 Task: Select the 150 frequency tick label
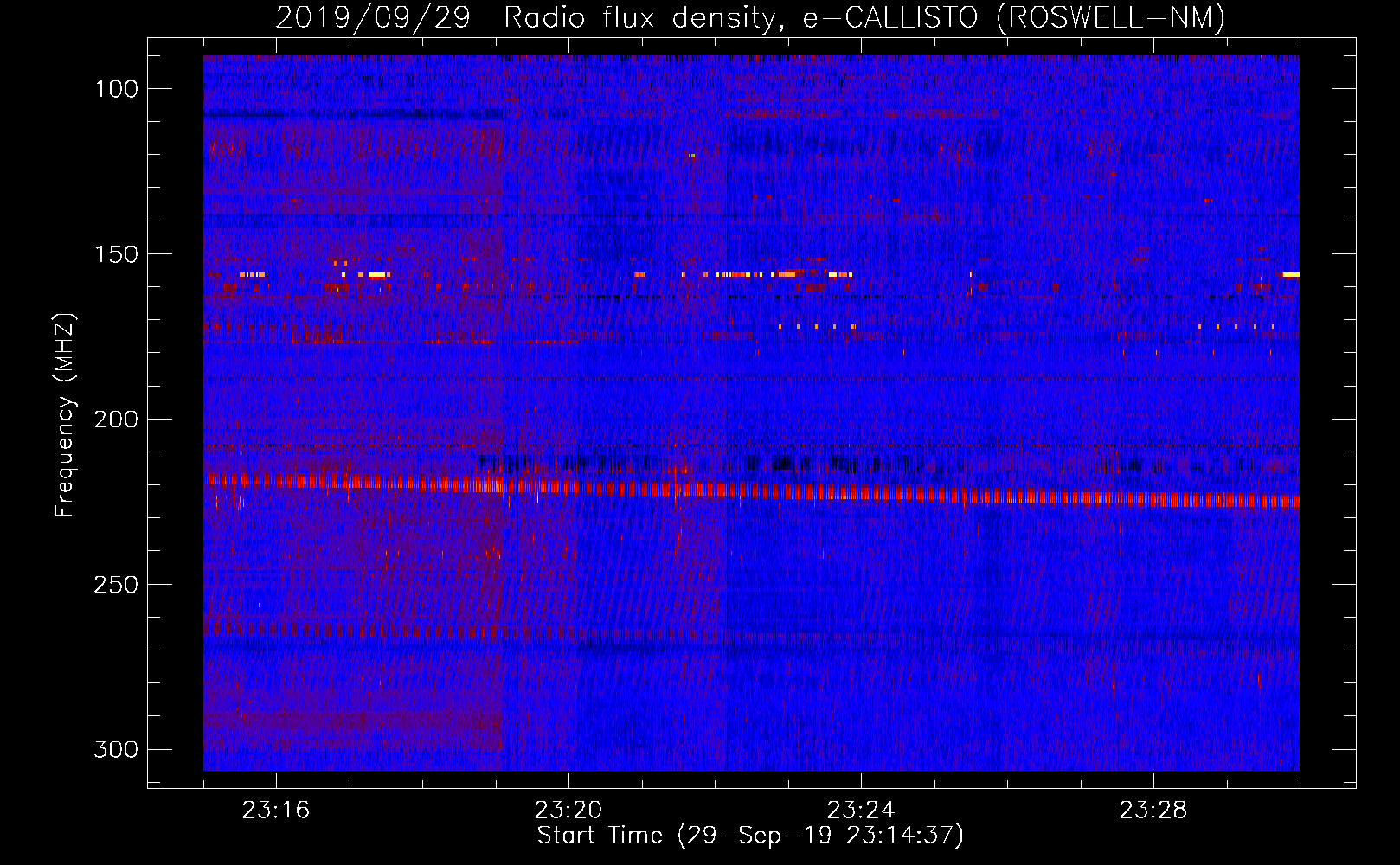point(116,254)
